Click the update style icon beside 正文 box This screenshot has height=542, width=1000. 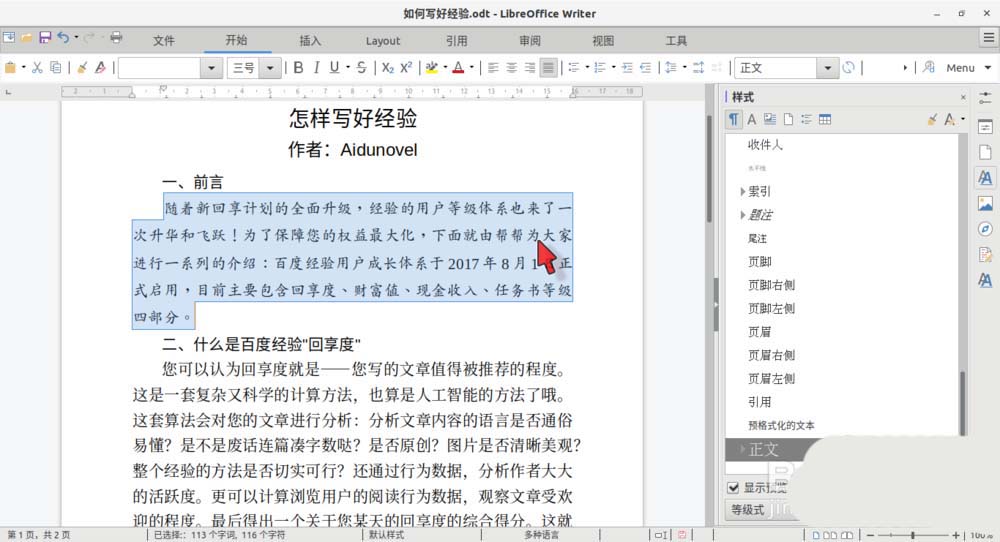click(x=848, y=68)
